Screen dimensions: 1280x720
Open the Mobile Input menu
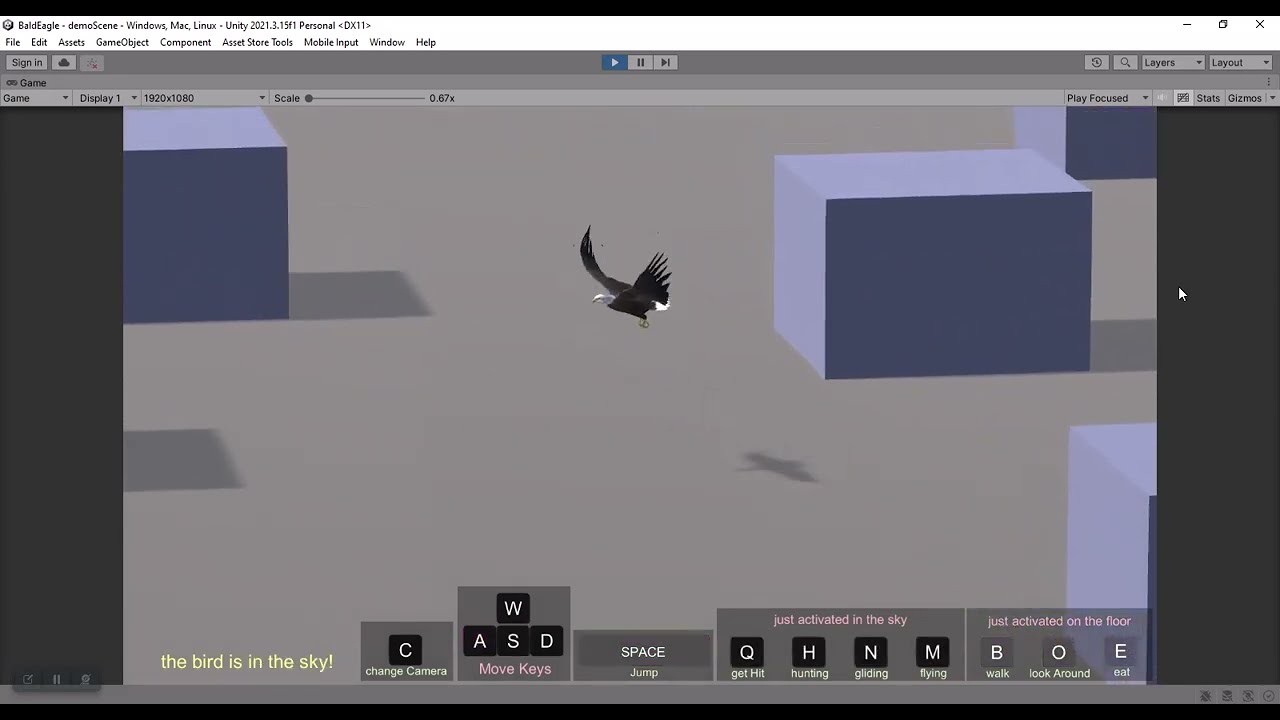[331, 42]
